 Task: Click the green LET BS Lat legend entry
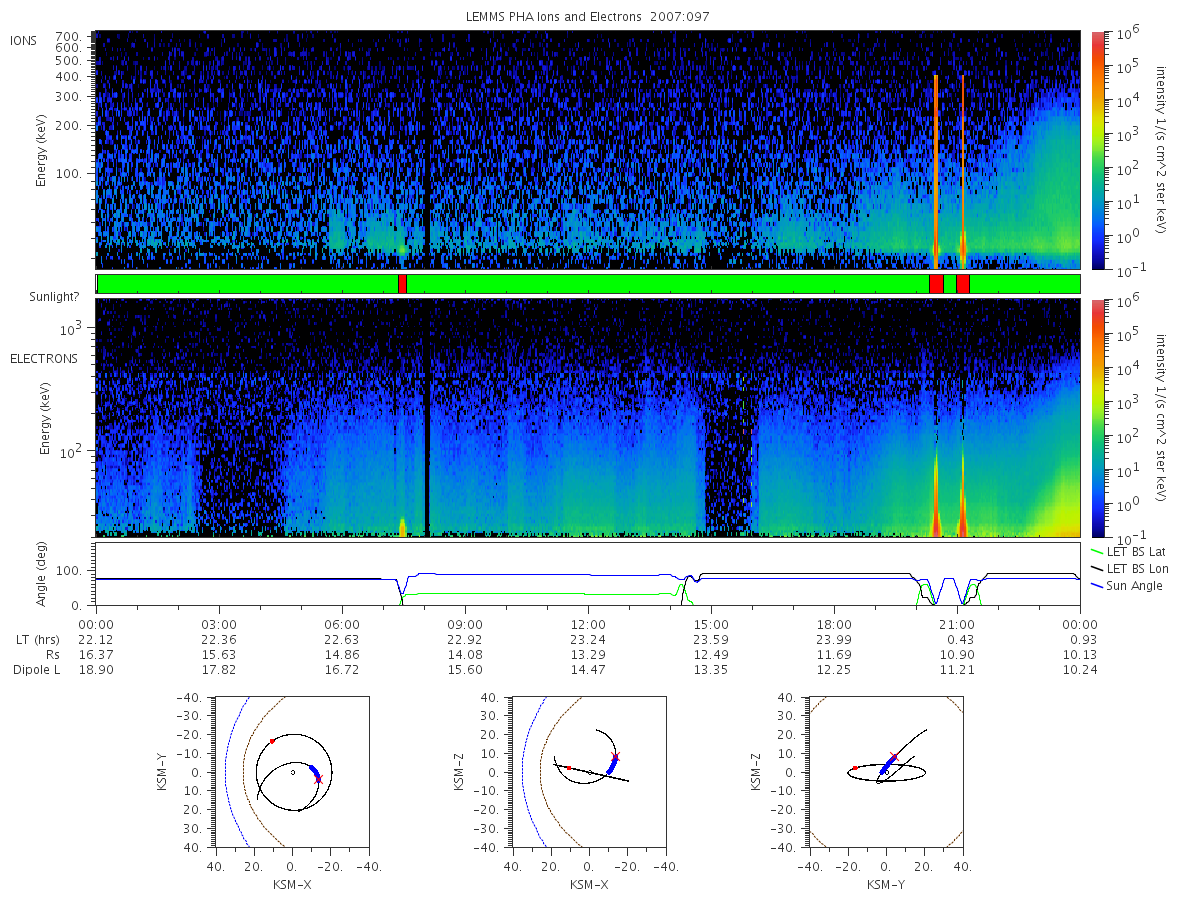1134,551
